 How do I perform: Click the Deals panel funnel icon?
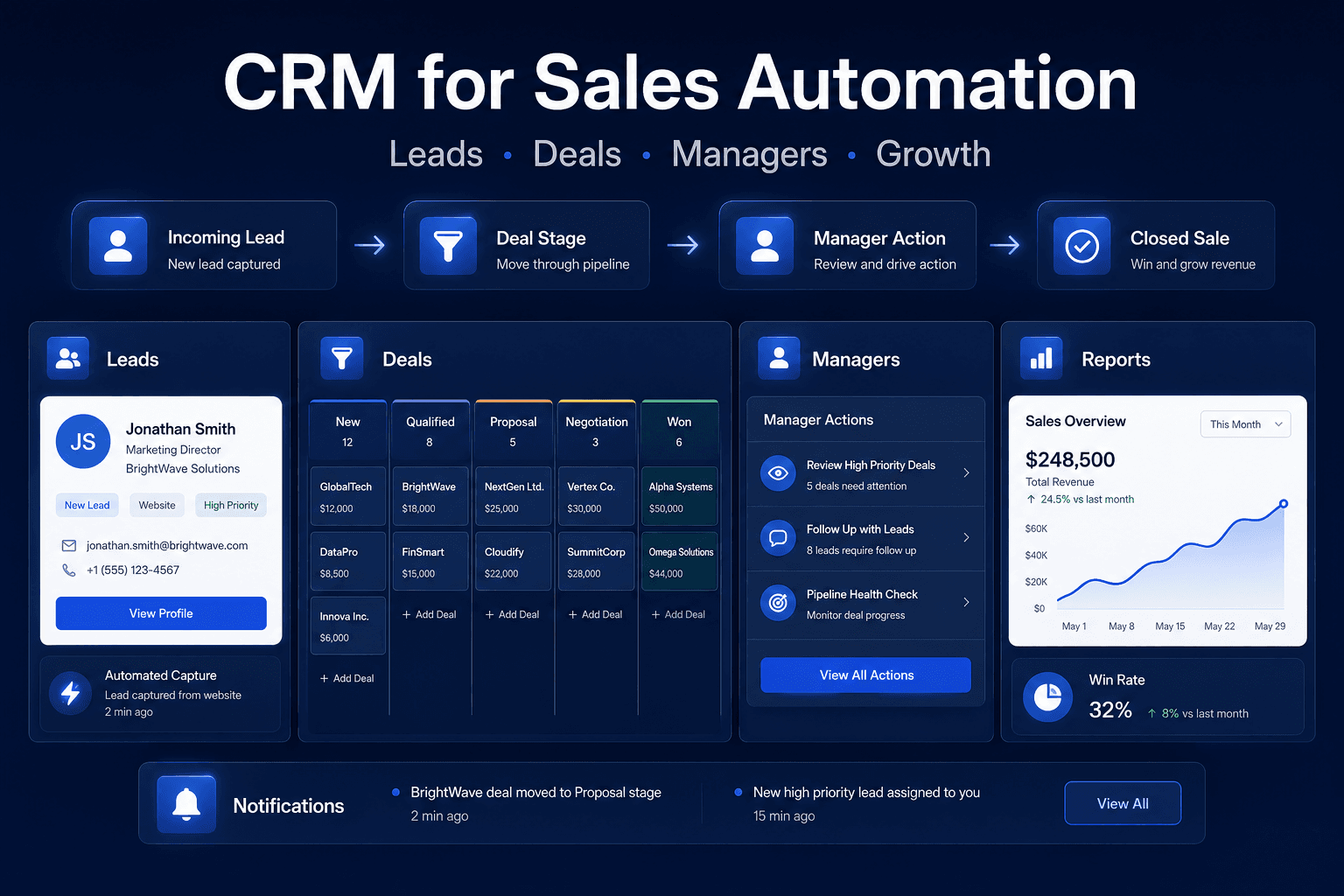tap(342, 358)
